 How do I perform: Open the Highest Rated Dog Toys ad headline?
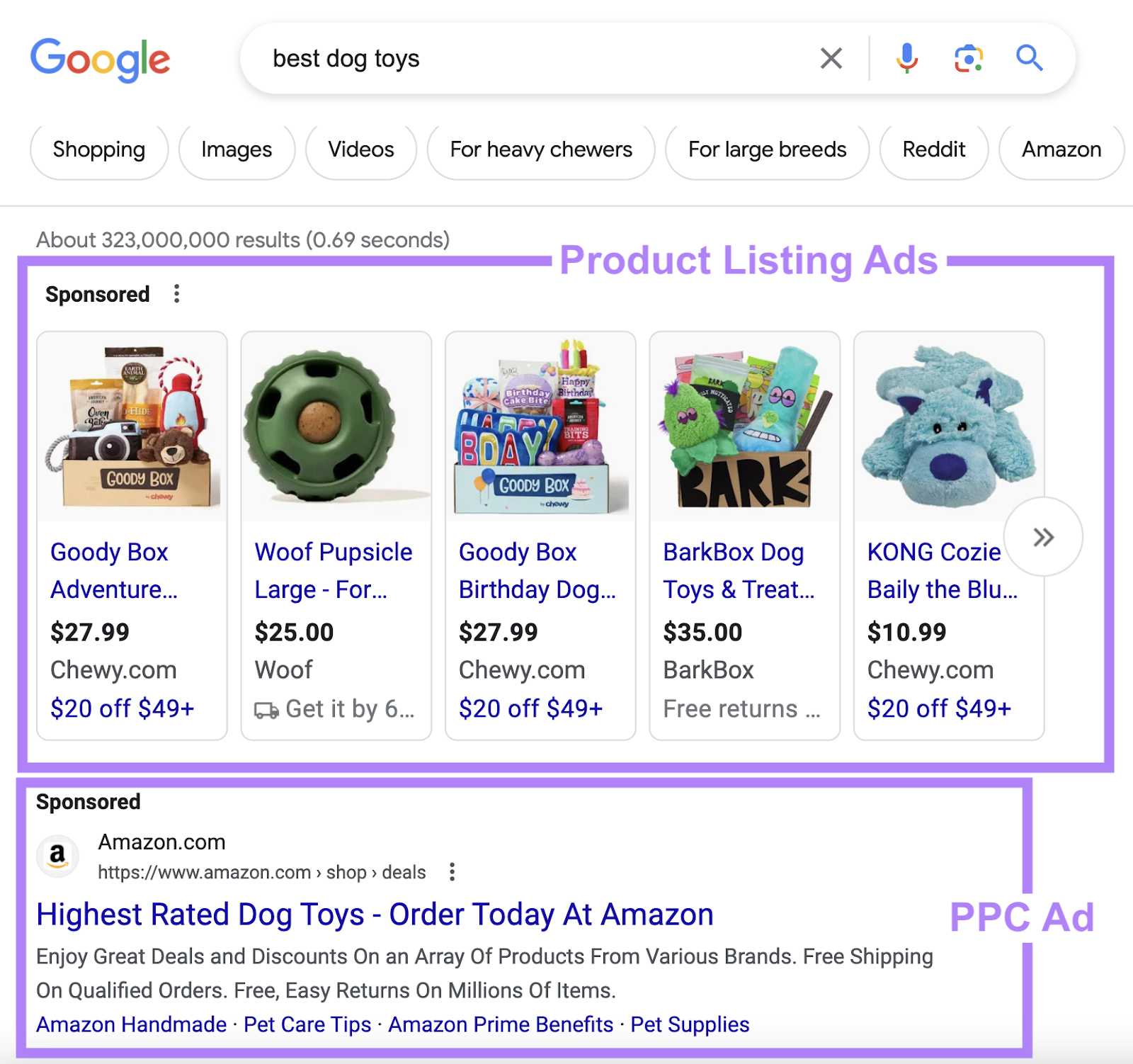click(374, 914)
